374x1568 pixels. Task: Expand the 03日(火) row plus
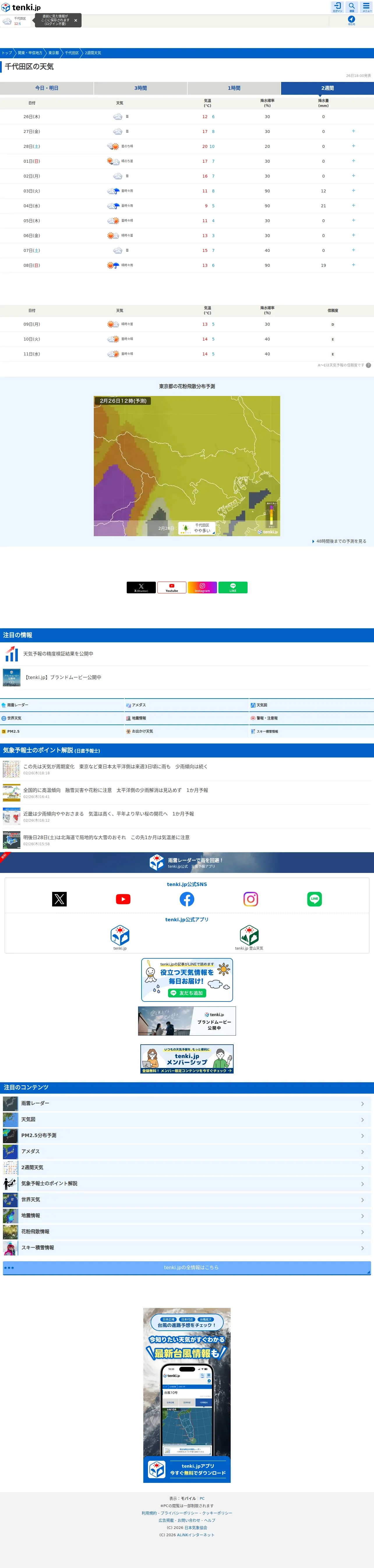coord(353,190)
